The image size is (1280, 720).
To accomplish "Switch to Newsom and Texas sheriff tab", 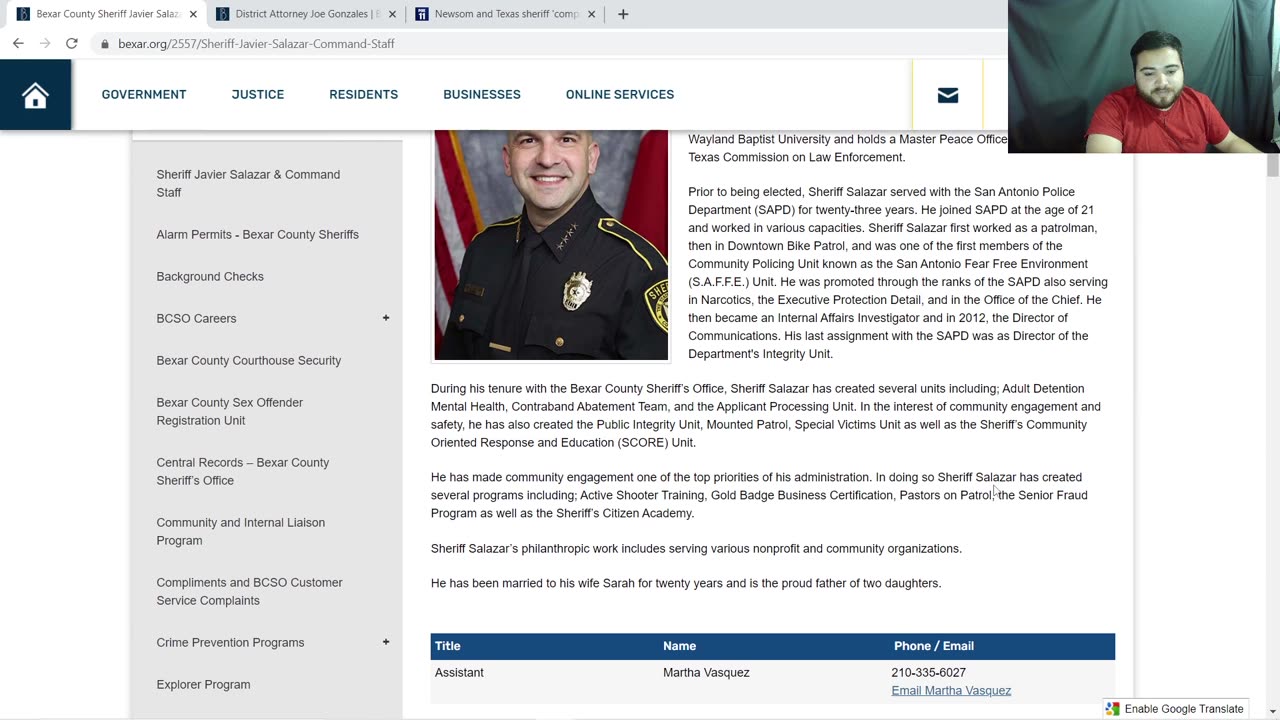I will coord(506,14).
